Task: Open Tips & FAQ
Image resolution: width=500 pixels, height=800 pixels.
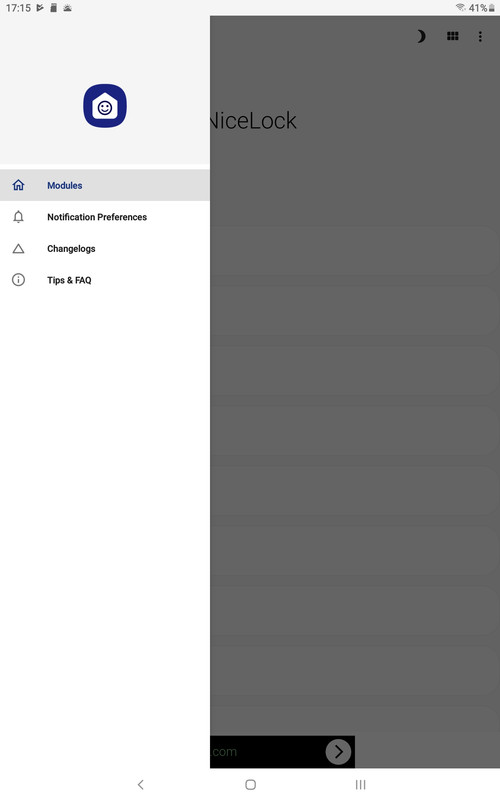Action: point(105,280)
